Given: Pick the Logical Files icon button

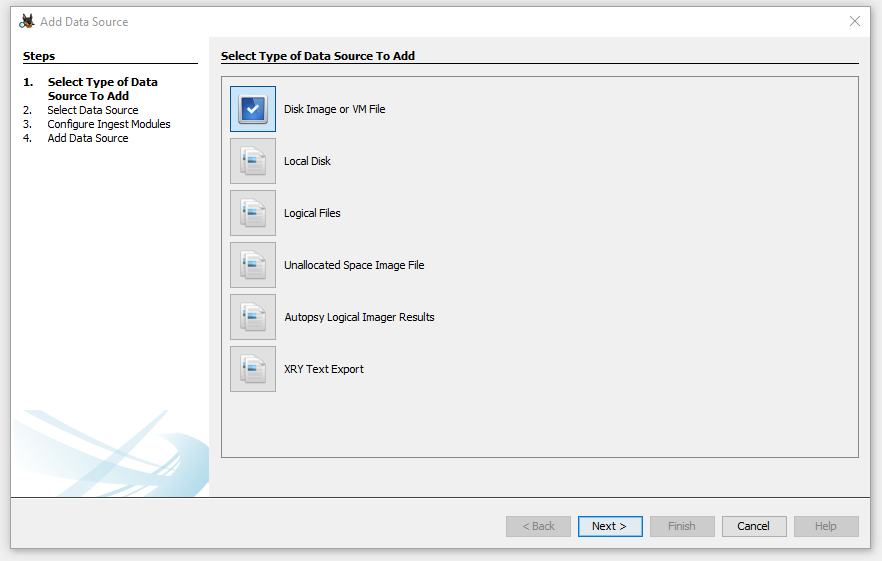Looking at the screenshot, I should 253,213.
